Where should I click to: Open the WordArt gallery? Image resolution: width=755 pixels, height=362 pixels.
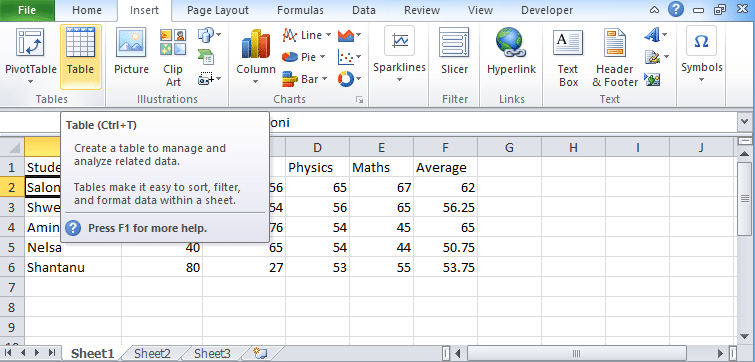click(655, 35)
